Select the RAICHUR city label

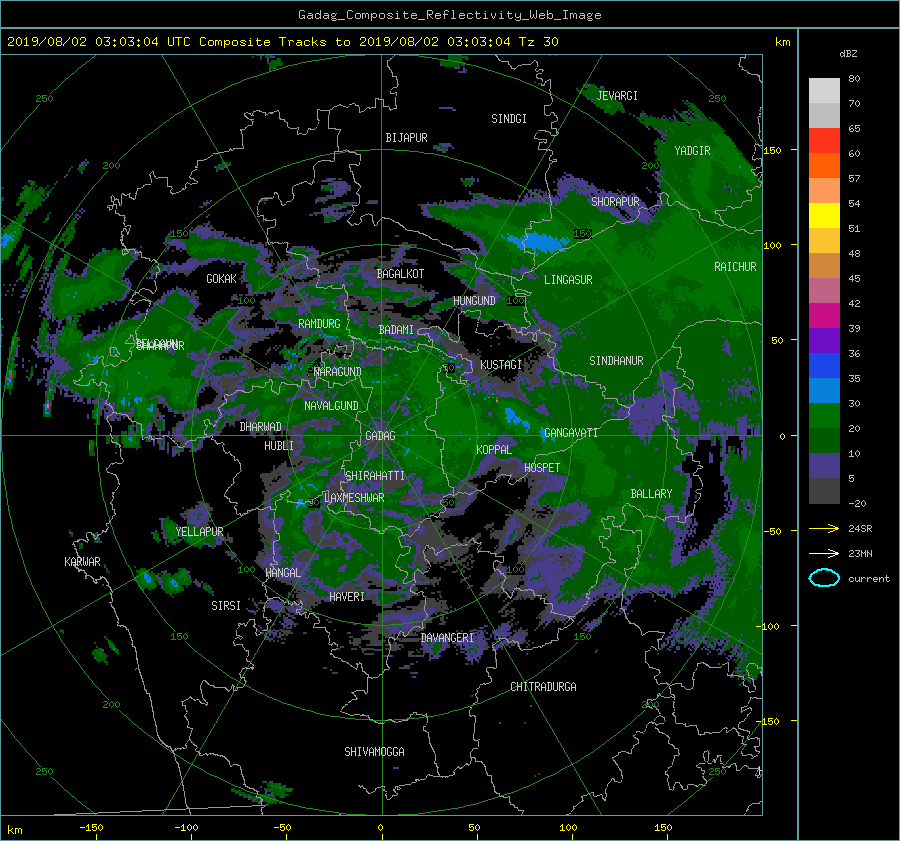[735, 267]
